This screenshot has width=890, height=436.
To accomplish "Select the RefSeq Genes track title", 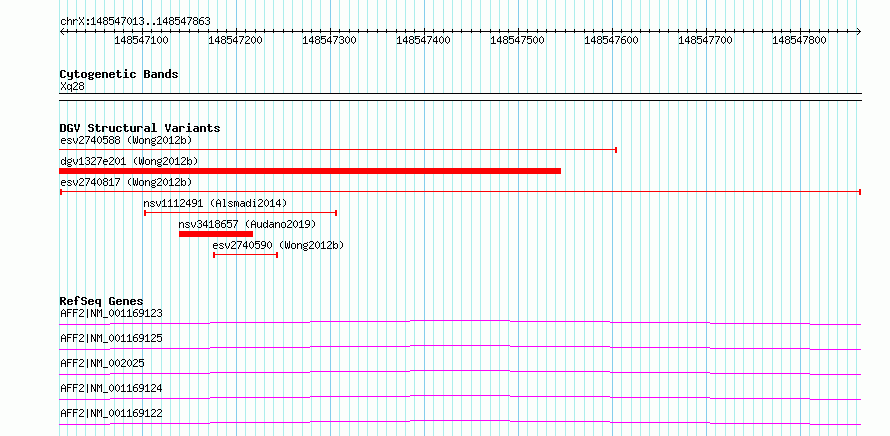I will (x=102, y=301).
